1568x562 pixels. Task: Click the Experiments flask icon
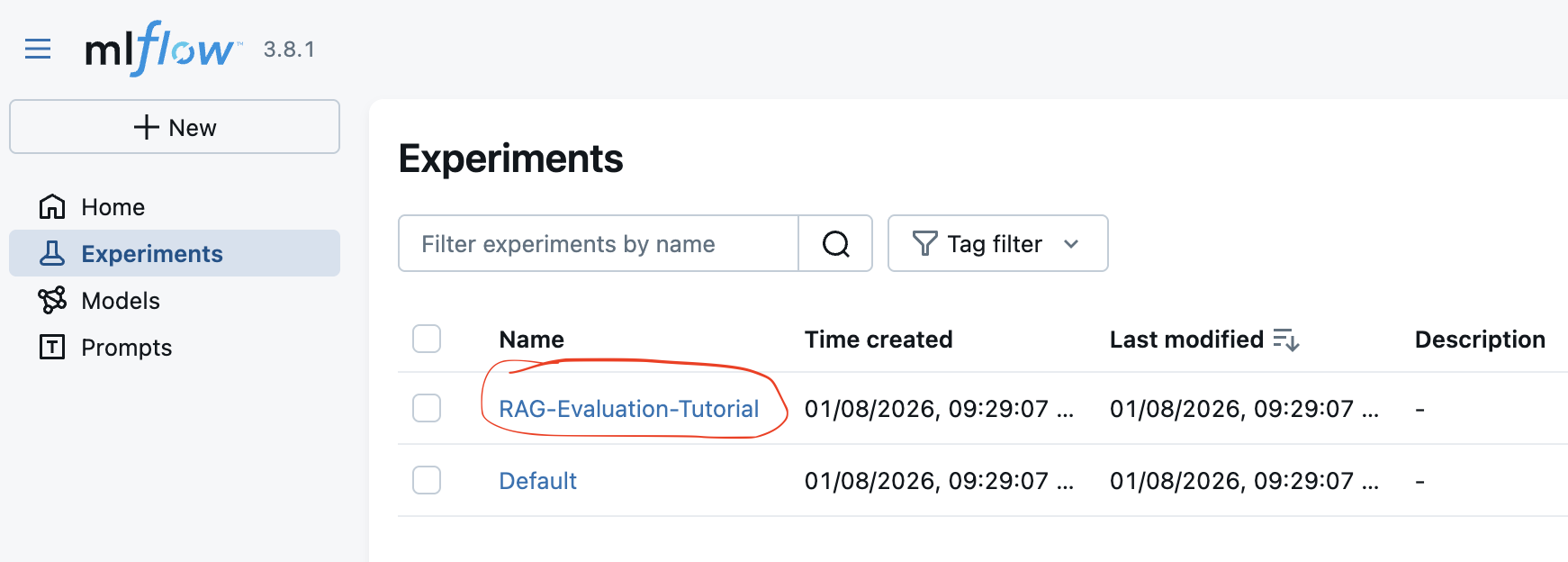(52, 254)
